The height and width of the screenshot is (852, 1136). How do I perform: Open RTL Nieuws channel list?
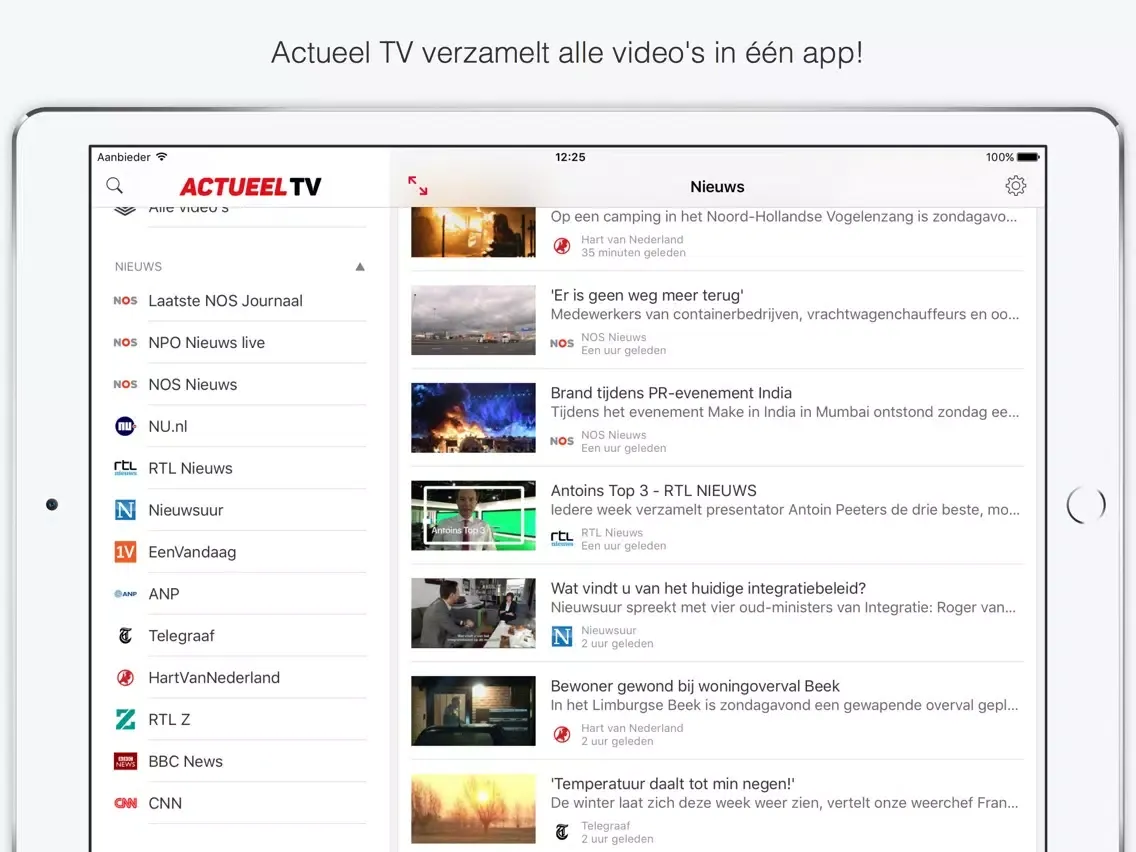pyautogui.click(x=191, y=469)
